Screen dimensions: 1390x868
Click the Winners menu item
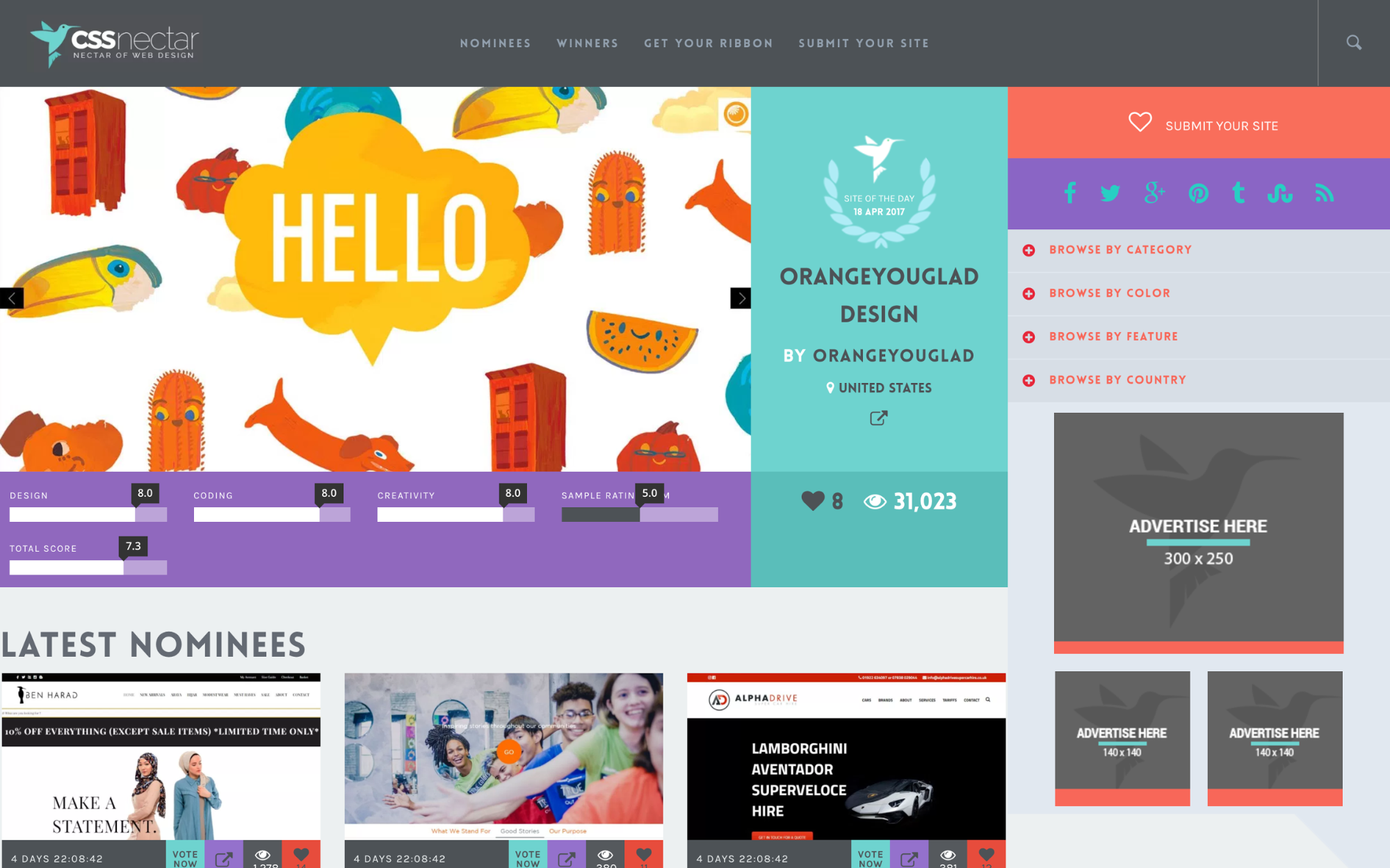(587, 43)
